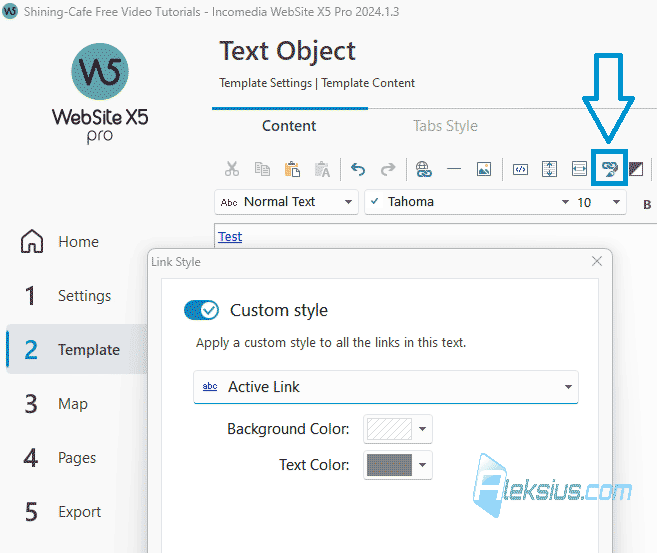Click the Link Style dialog title
Screen dimensions: 657x553
tap(176, 262)
